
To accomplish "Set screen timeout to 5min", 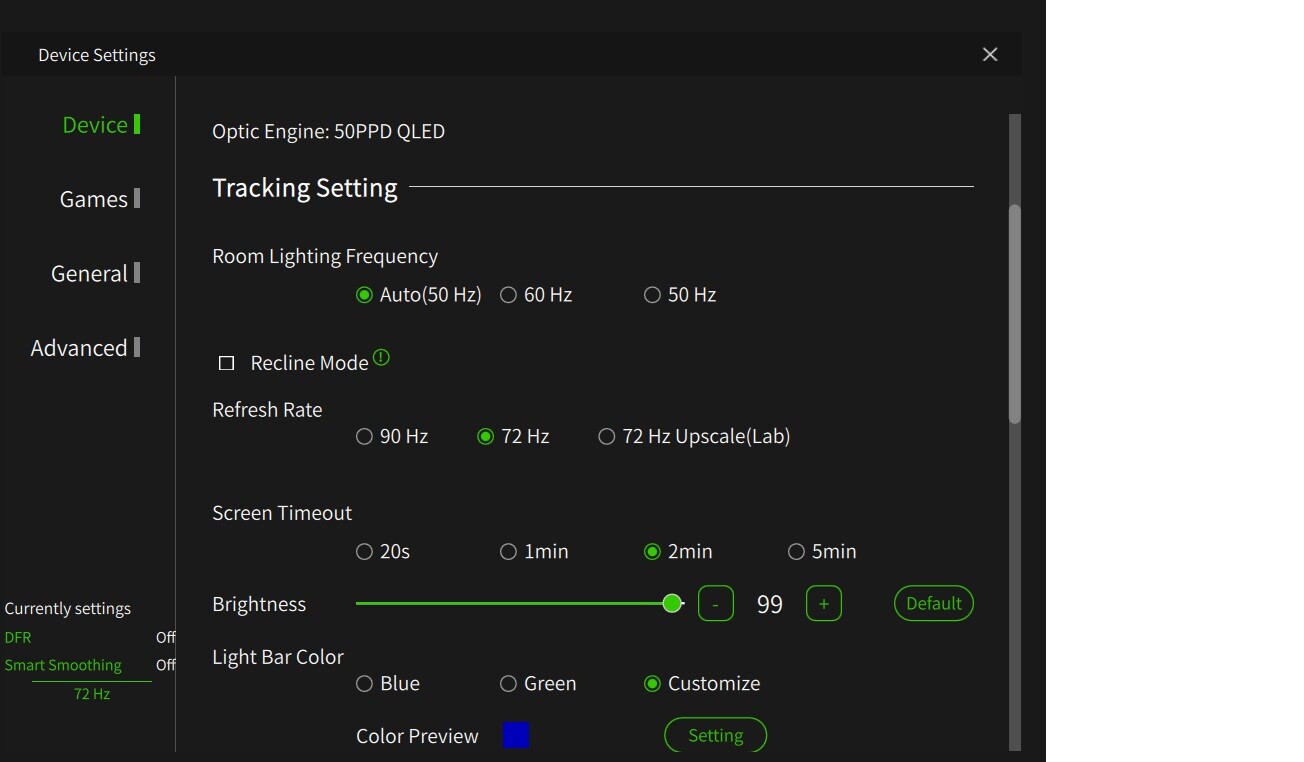I will click(822, 552).
